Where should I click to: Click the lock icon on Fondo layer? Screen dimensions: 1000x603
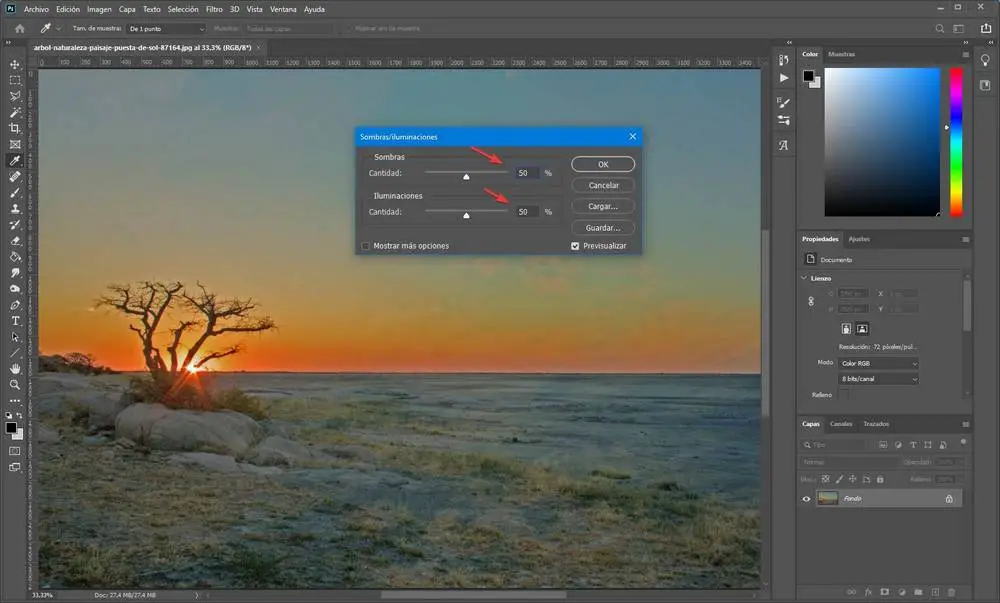[949, 498]
